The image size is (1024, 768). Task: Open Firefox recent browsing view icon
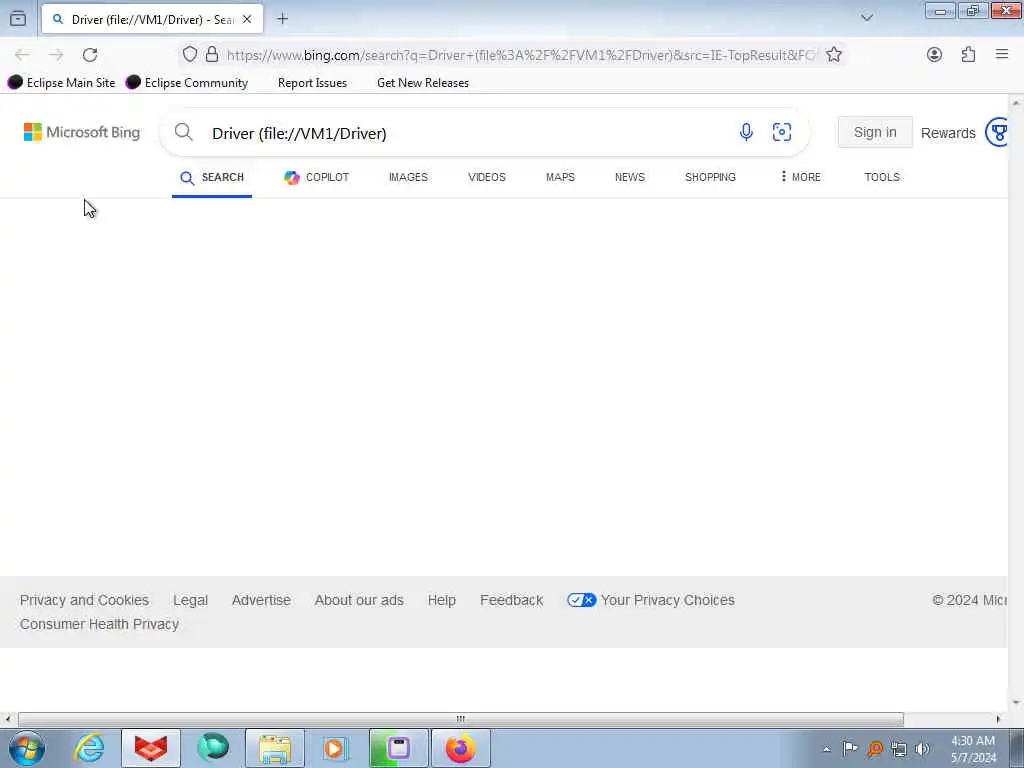[18, 19]
